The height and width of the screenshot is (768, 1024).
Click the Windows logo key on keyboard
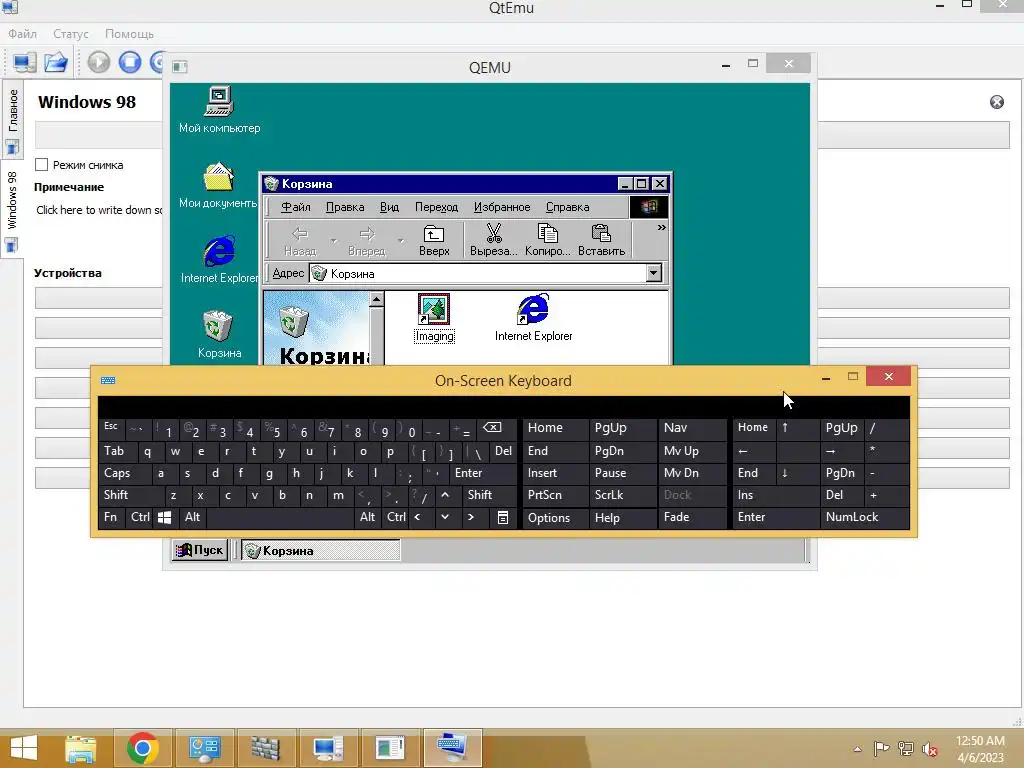pos(165,517)
